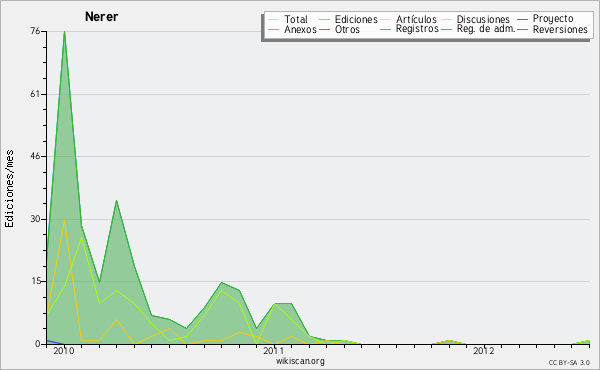Click the Proyecto legend label

[x=553, y=19]
